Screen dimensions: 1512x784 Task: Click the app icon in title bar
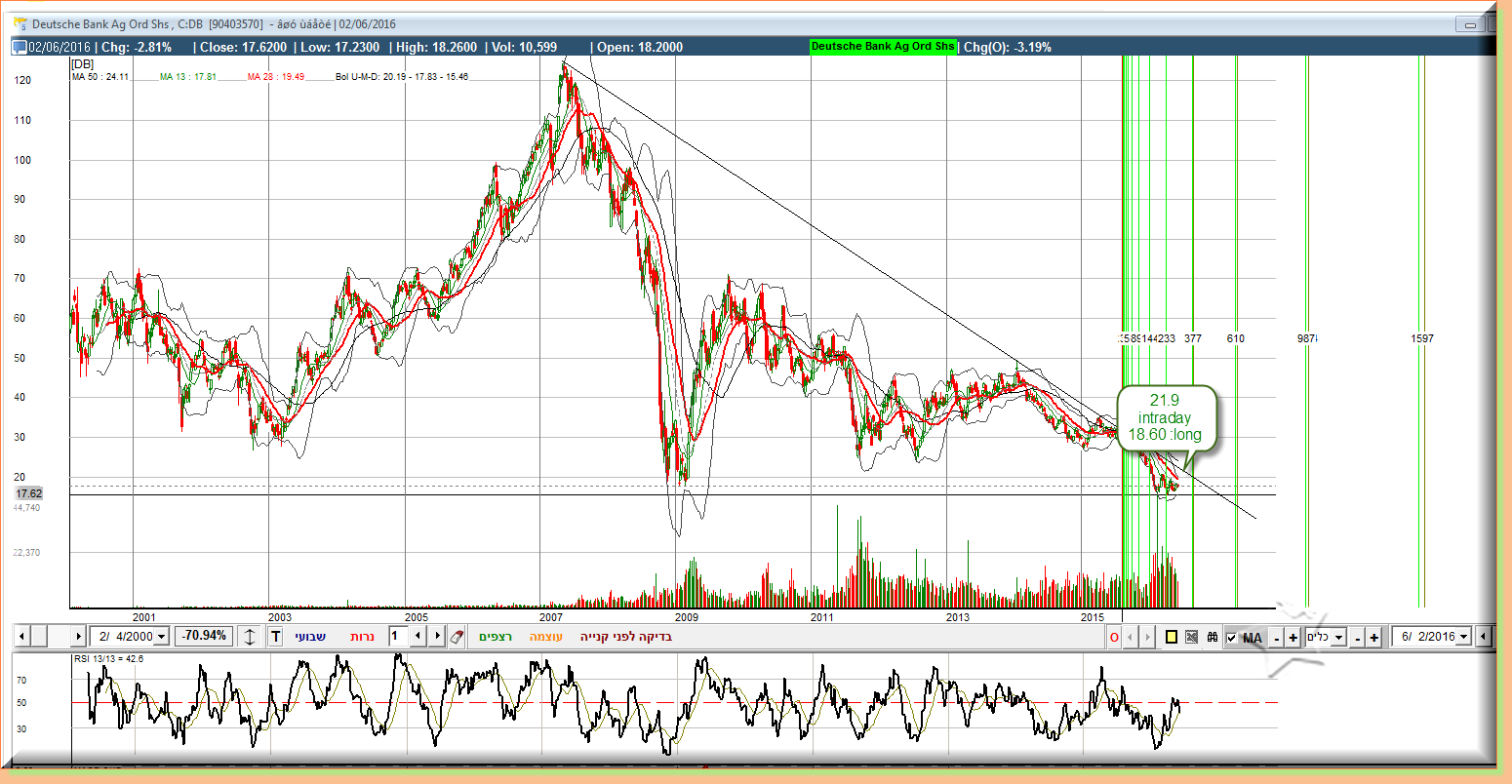[20, 24]
